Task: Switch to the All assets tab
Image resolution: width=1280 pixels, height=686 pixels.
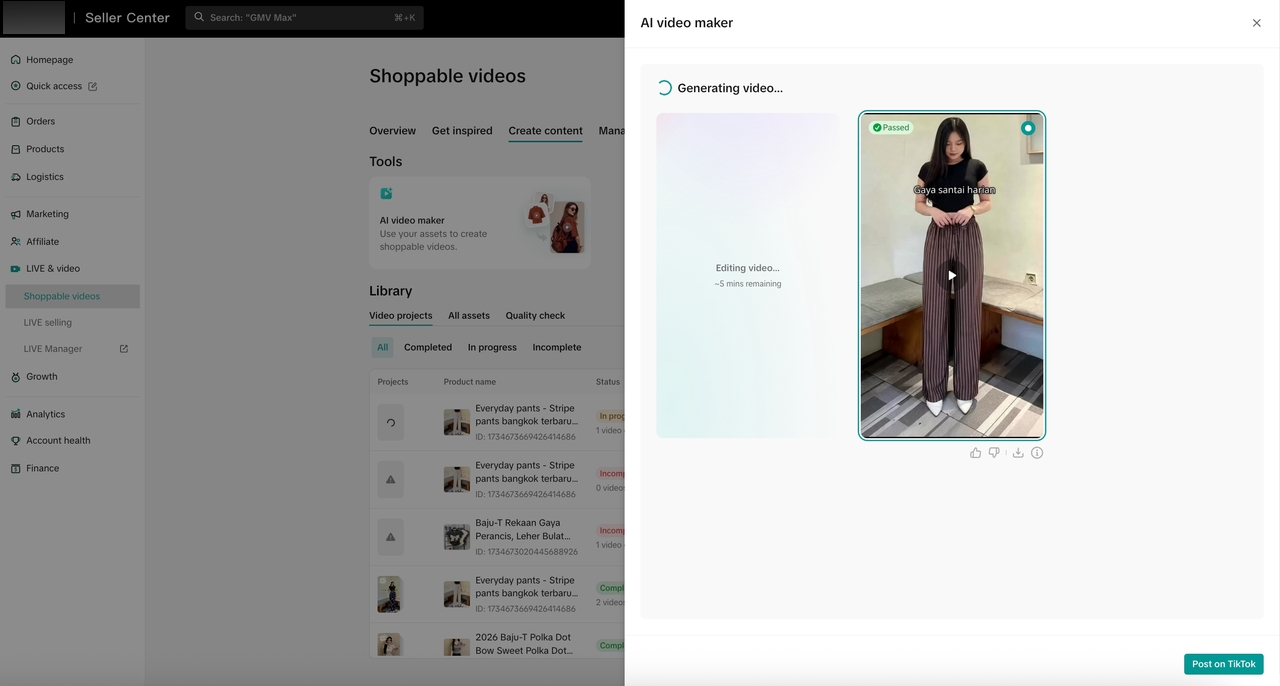Action: [x=469, y=316]
